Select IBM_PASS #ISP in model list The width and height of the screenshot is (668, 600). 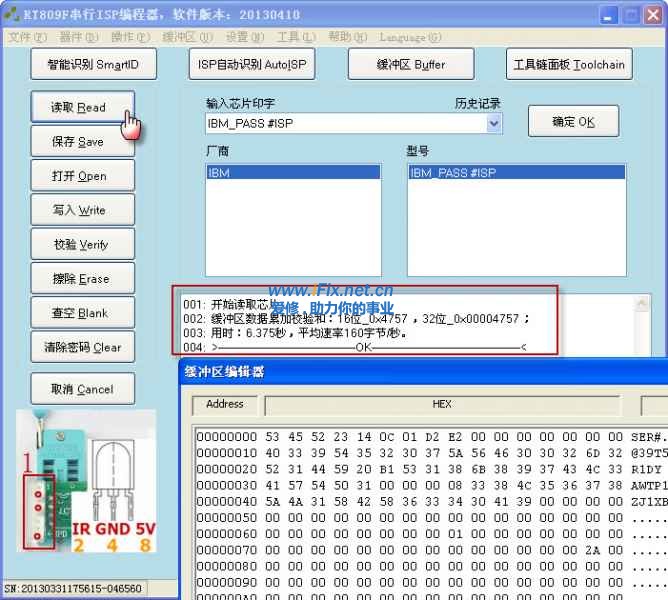pyautogui.click(x=516, y=173)
